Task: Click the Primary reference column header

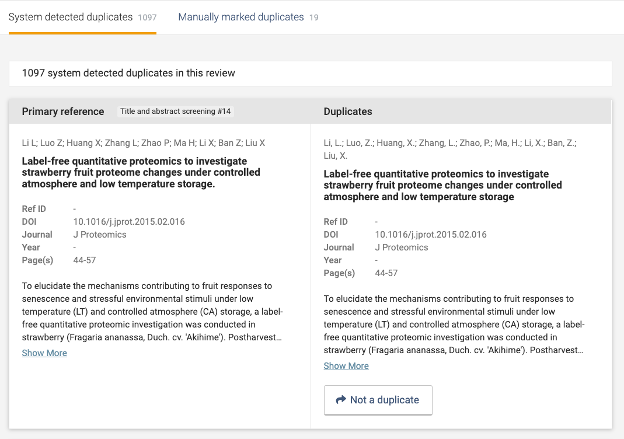Action: (62, 111)
